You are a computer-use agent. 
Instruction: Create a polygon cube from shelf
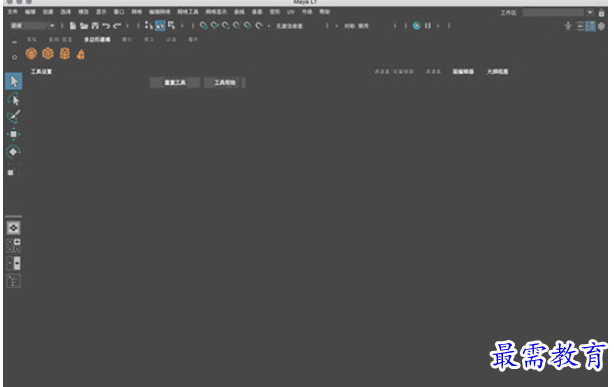click(x=48, y=53)
